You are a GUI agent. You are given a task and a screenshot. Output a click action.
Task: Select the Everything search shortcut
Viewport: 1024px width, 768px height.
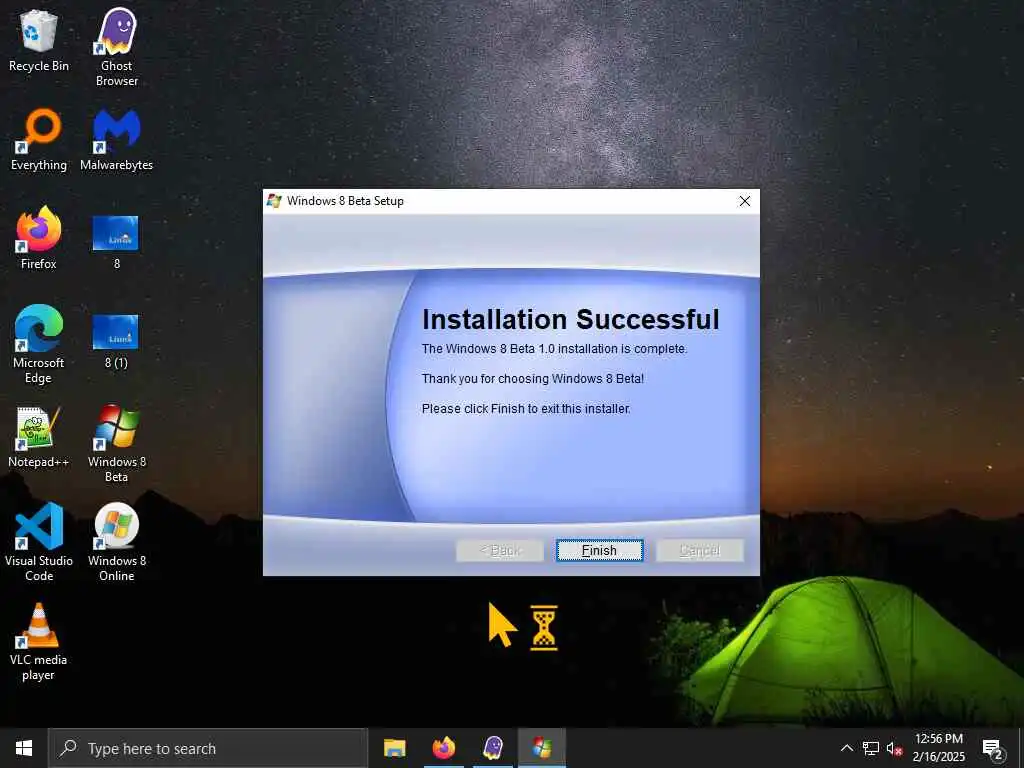pyautogui.click(x=39, y=140)
